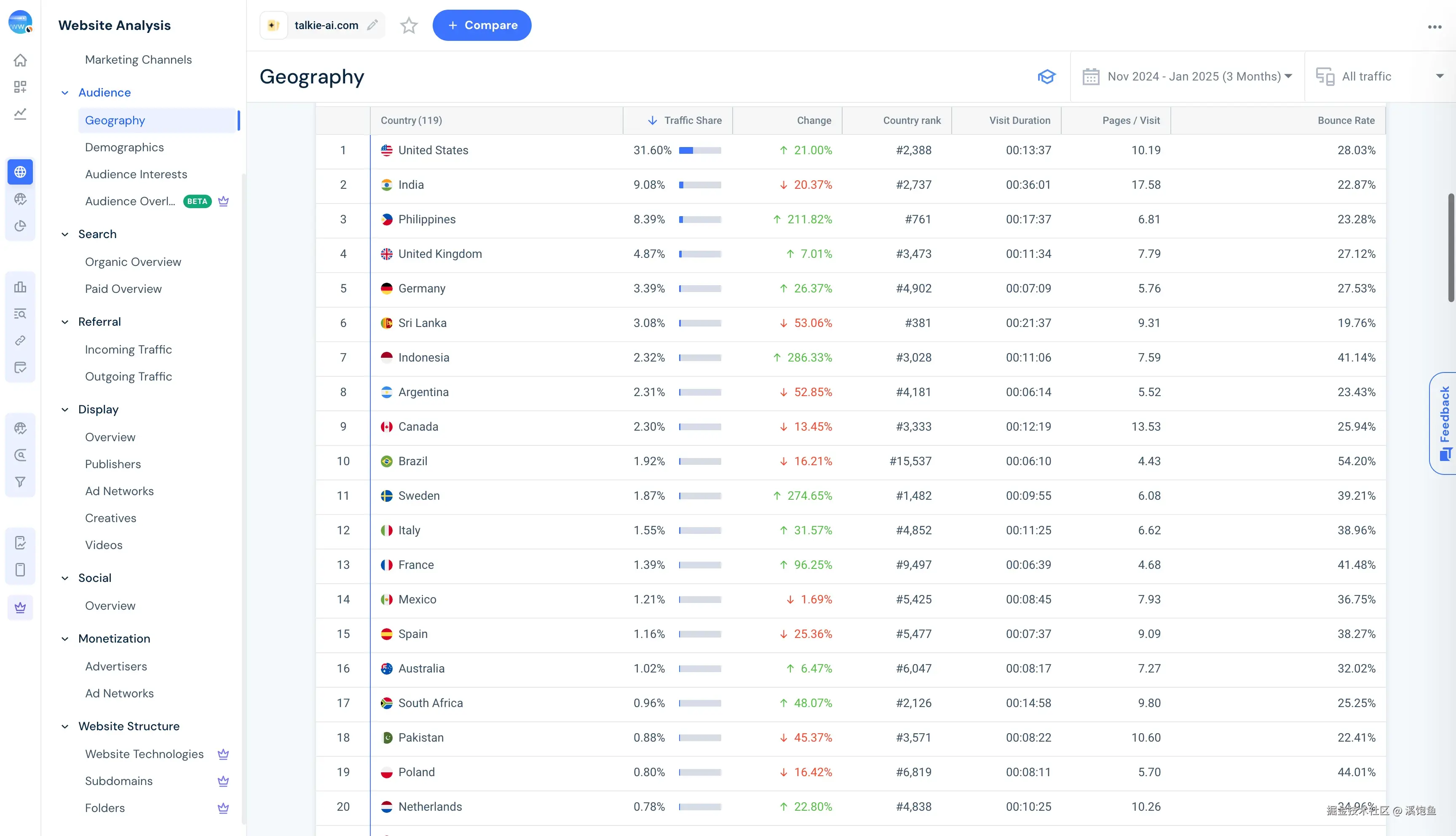Collapse the Audience section

tap(65, 92)
